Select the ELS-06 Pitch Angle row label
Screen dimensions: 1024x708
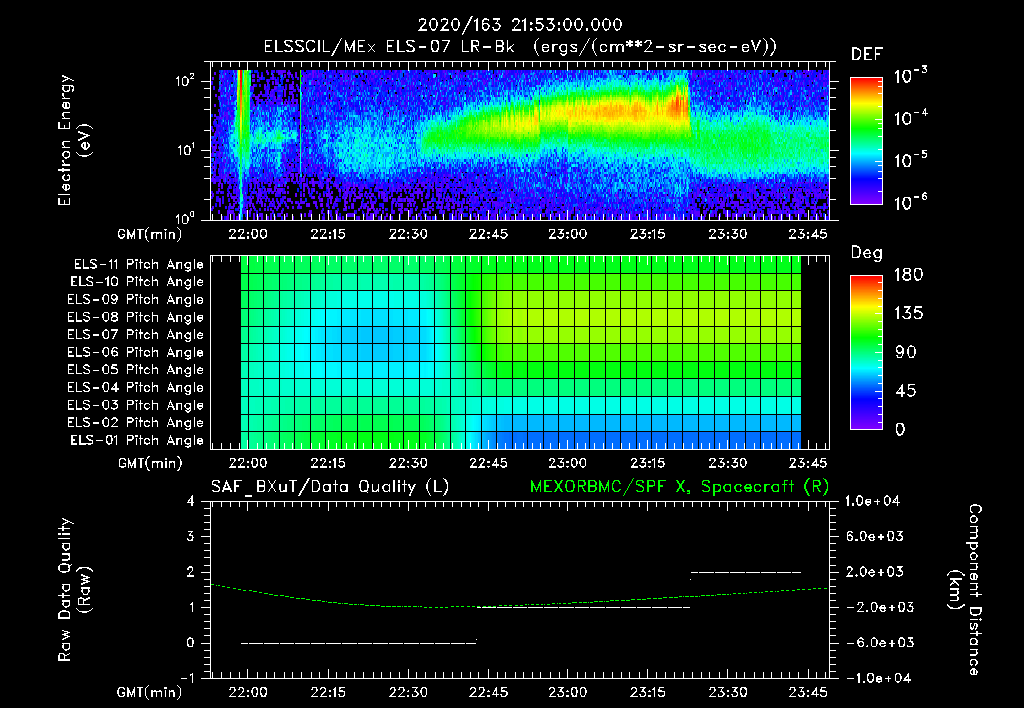coord(136,352)
